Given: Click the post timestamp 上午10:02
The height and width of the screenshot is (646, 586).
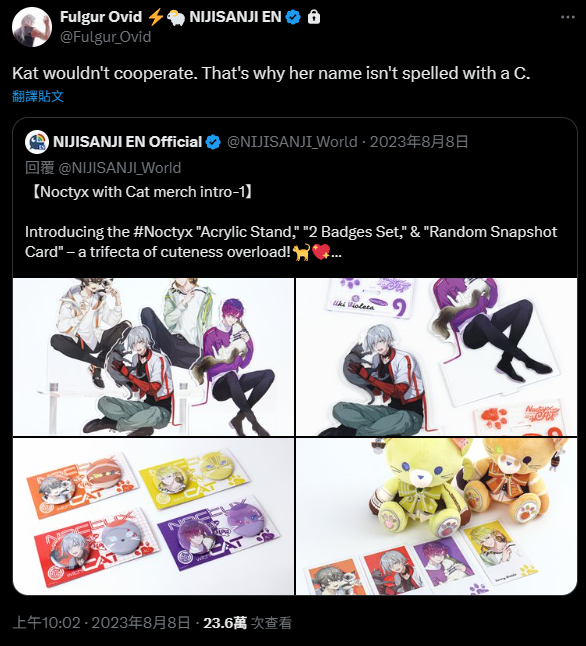Looking at the screenshot, I should tap(46, 623).
